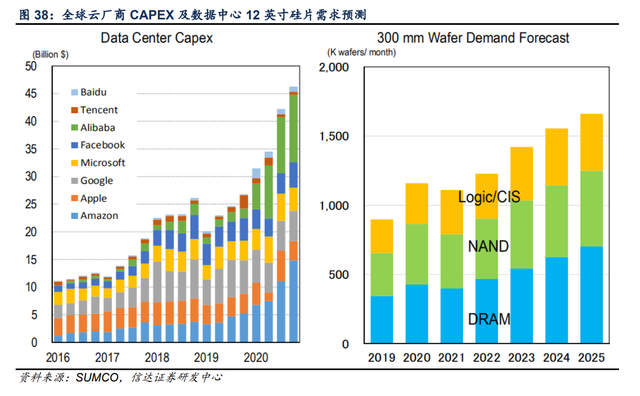Screen dimensions: 640x396
Task: Click the '2025' x-axis label in wafer chart
Action: (x=591, y=358)
